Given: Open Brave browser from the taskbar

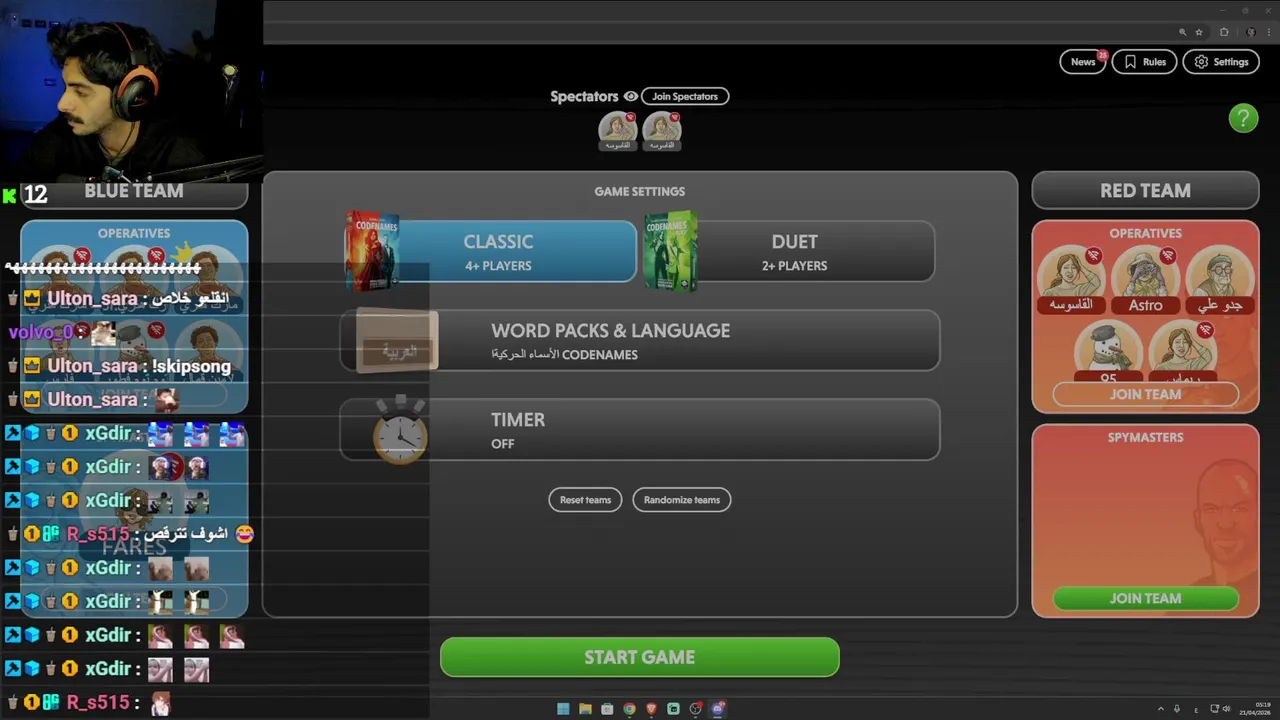Looking at the screenshot, I should pyautogui.click(x=651, y=709).
